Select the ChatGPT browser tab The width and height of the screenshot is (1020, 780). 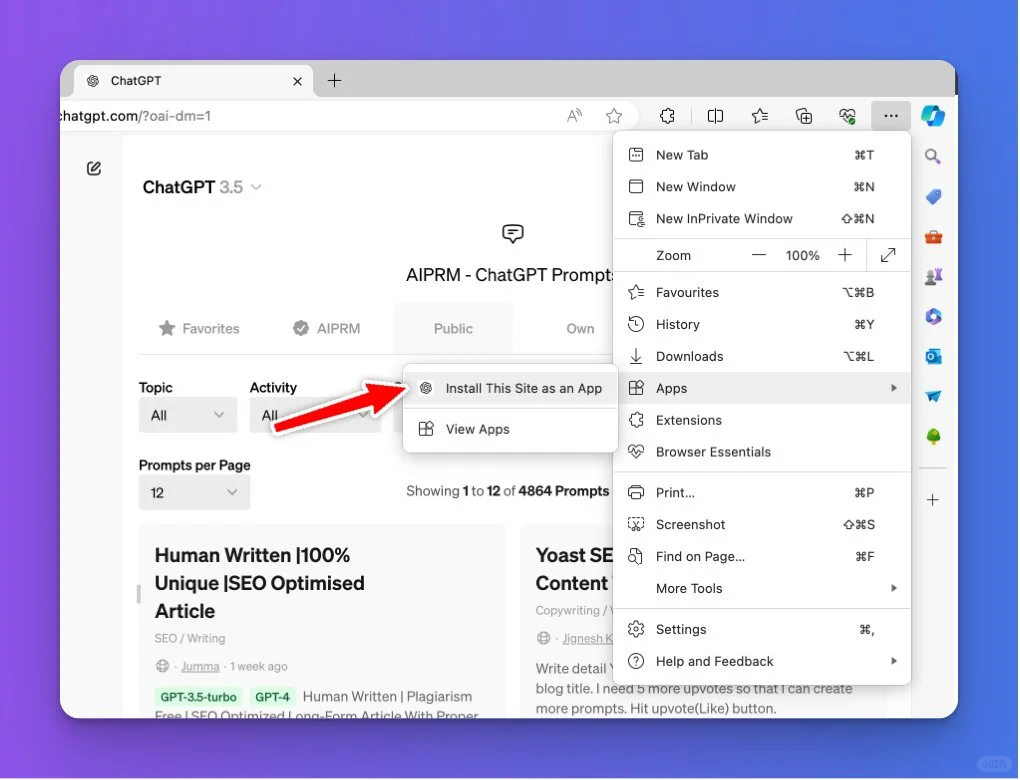click(x=194, y=81)
